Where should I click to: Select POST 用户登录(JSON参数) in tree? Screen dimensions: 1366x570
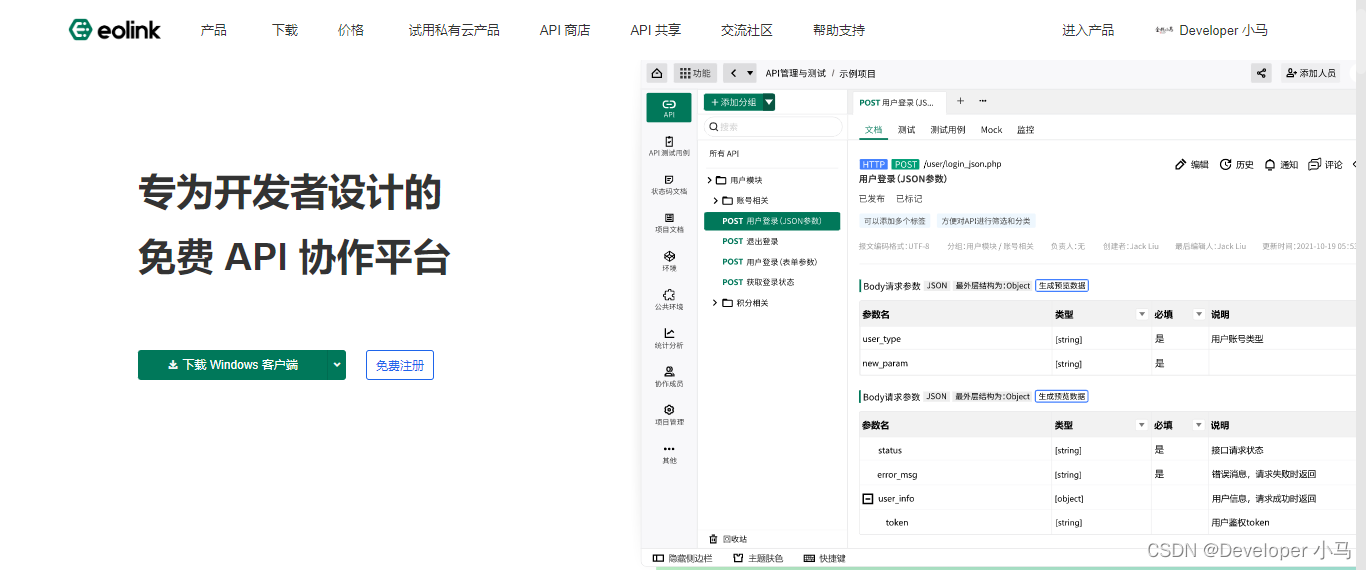(x=772, y=221)
